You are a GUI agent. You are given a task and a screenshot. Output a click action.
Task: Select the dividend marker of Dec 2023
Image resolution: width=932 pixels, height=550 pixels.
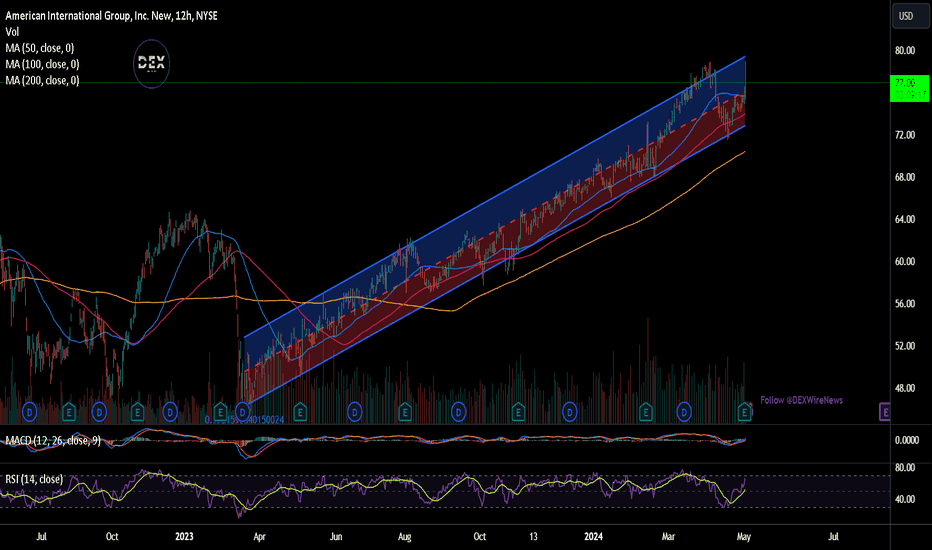[569, 411]
